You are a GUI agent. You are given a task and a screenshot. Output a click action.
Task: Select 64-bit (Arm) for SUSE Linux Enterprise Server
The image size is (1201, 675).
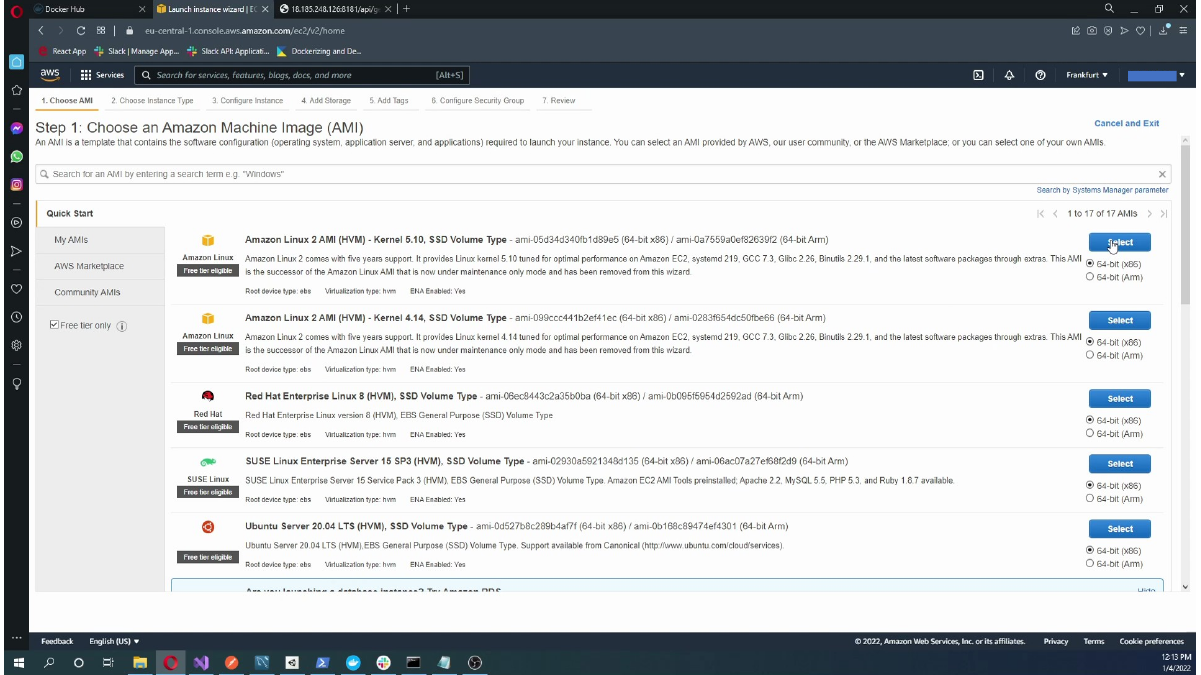(1090, 498)
